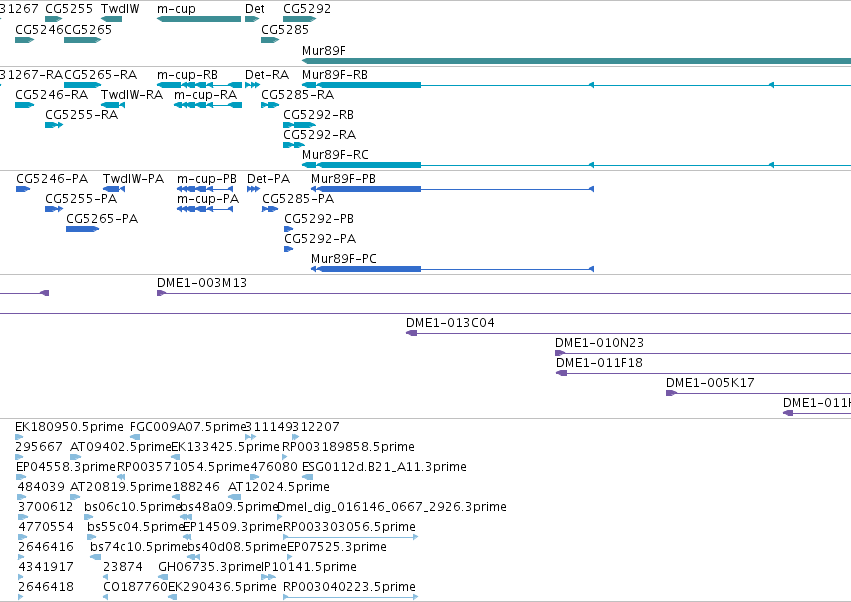Click the CG5292-RB transcript label
851x602 pixels.
pyautogui.click(x=319, y=115)
